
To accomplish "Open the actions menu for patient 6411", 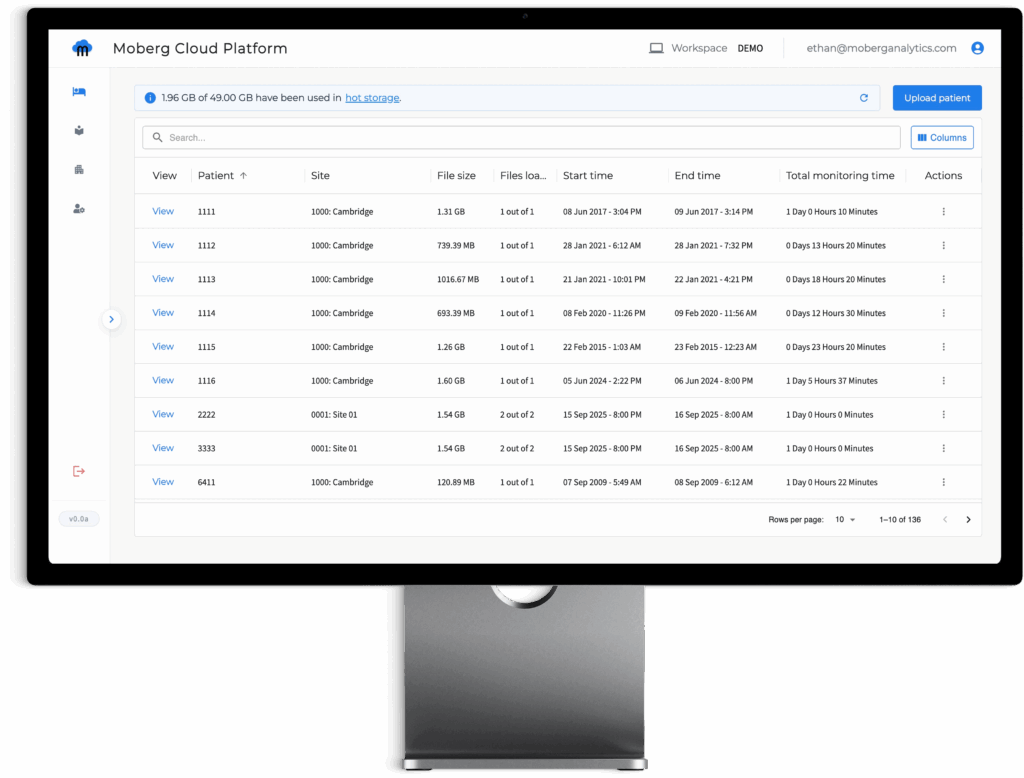I will pos(943,481).
